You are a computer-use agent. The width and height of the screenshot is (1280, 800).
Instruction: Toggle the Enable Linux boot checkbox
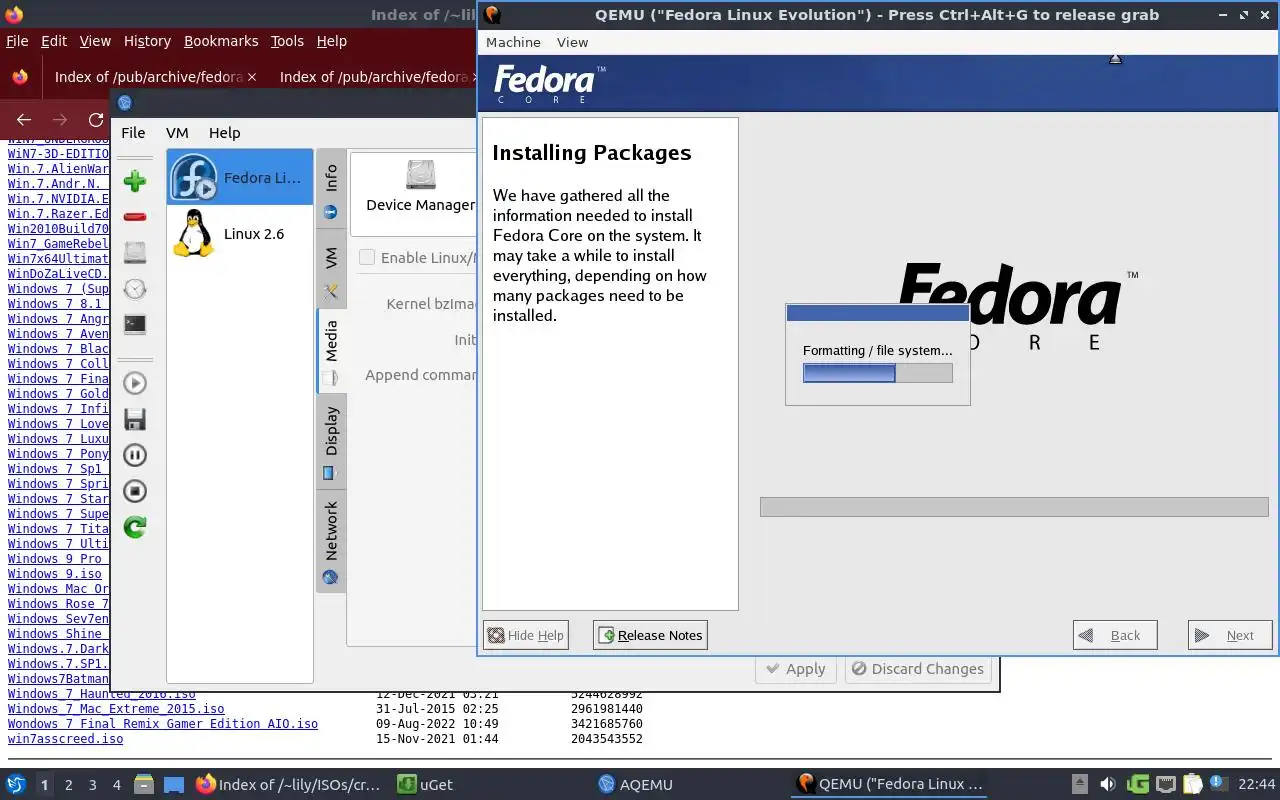(367, 258)
